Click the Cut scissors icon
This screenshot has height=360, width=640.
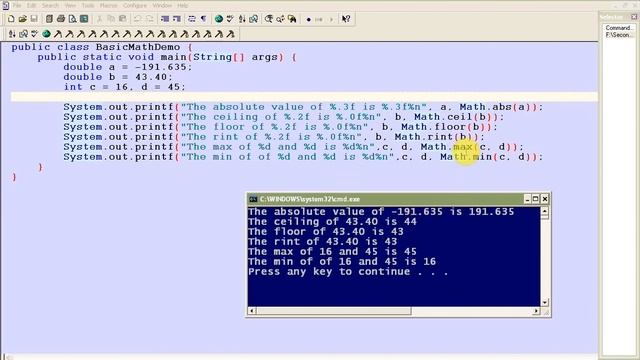pyautogui.click(x=99, y=19)
